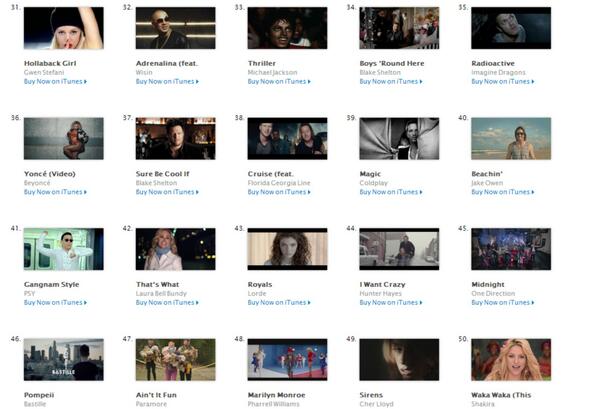Open the Ain't It Fun thumbnail

click(x=176, y=360)
